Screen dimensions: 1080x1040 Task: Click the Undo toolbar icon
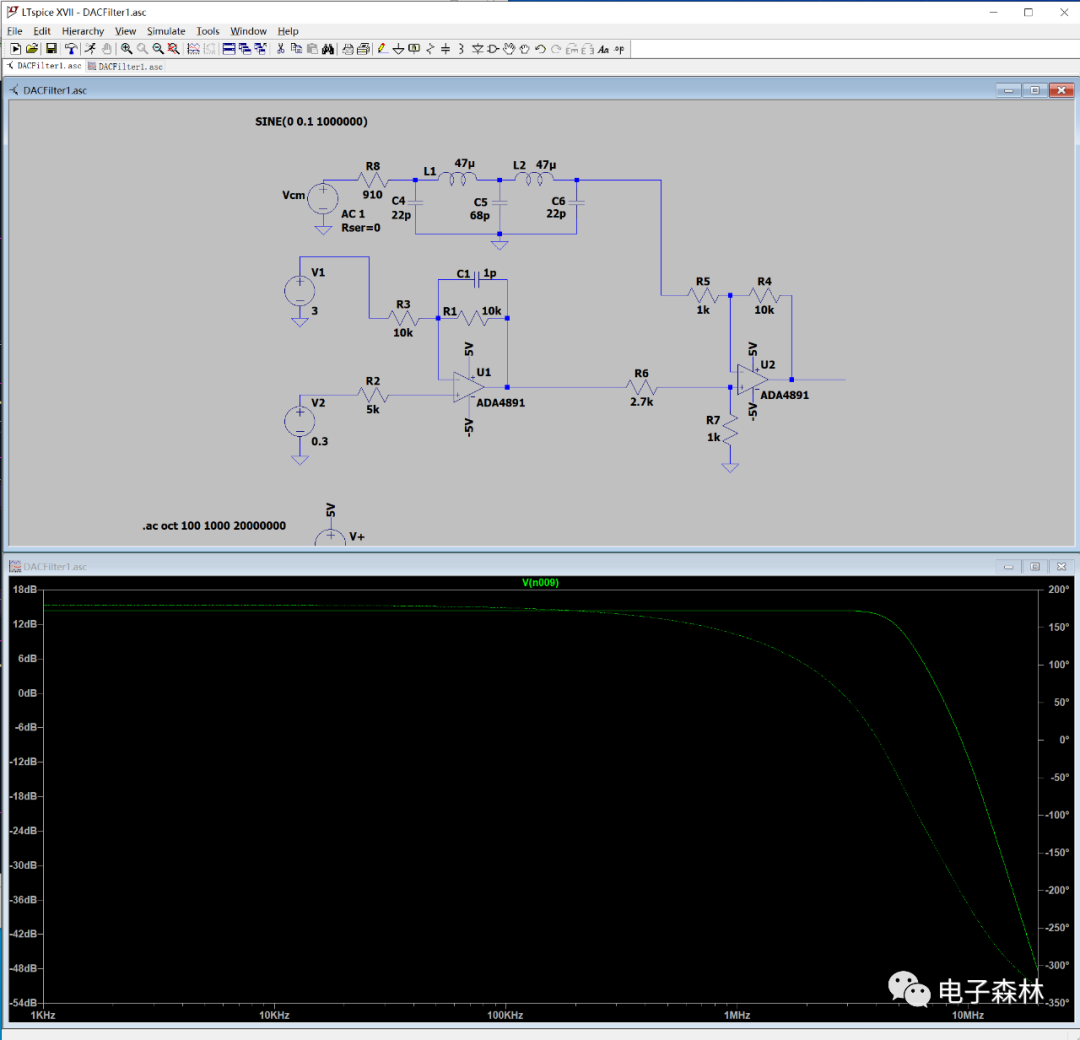540,48
